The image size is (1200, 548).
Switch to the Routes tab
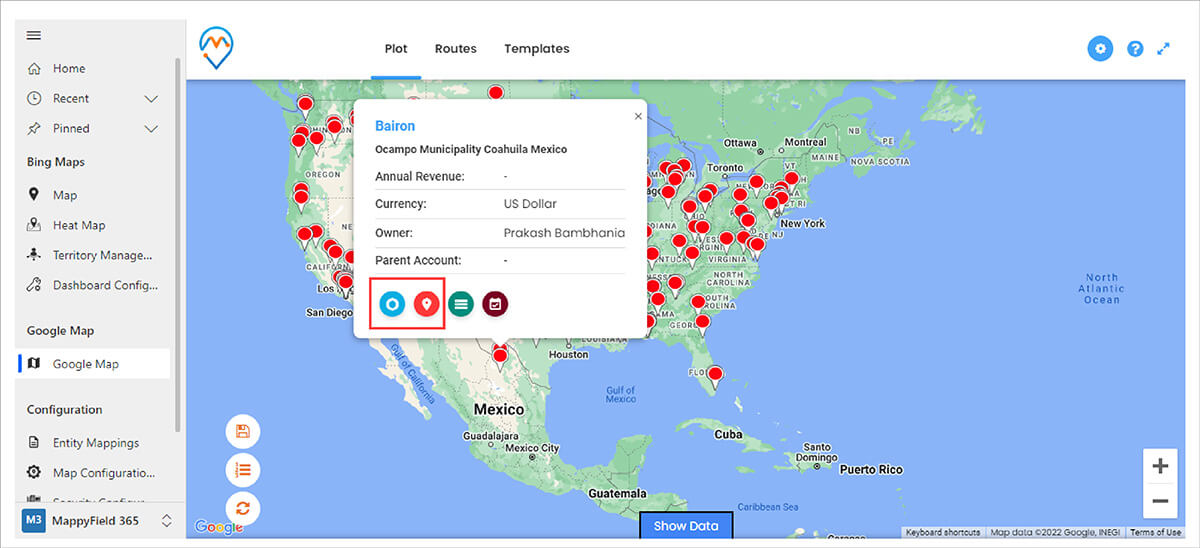click(x=456, y=49)
